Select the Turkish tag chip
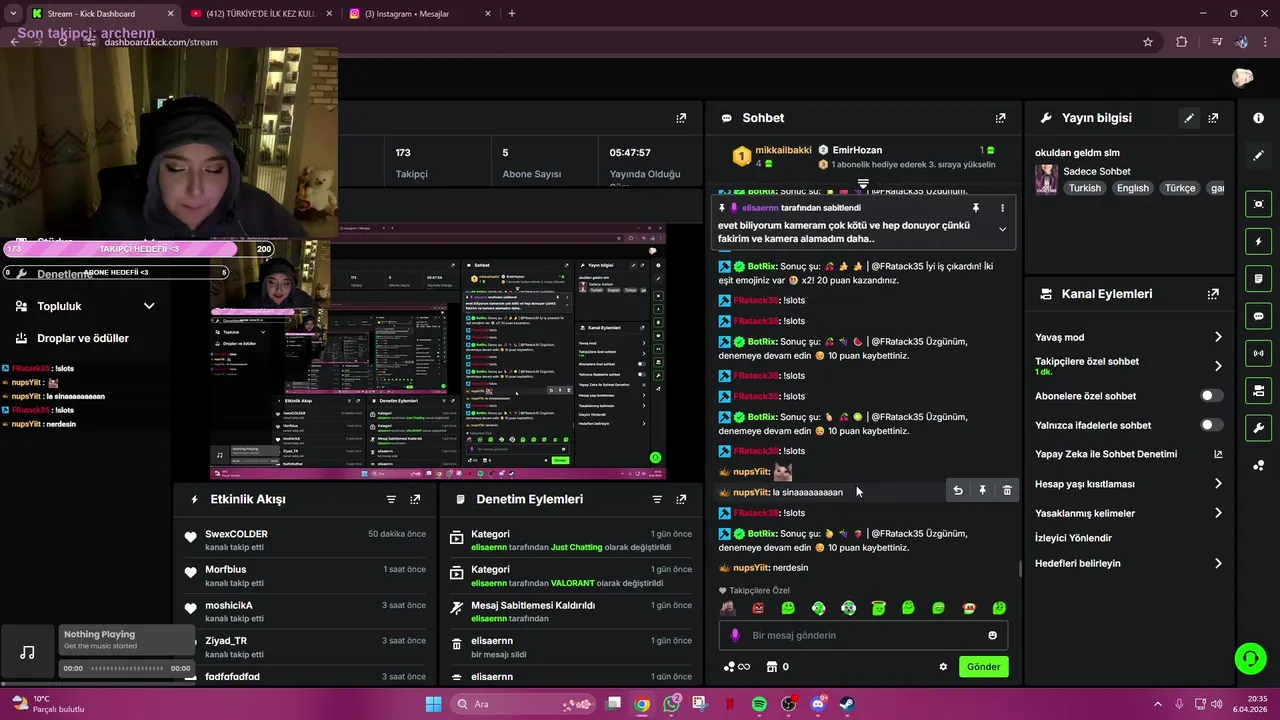Viewport: 1280px width, 720px height. tap(1084, 188)
